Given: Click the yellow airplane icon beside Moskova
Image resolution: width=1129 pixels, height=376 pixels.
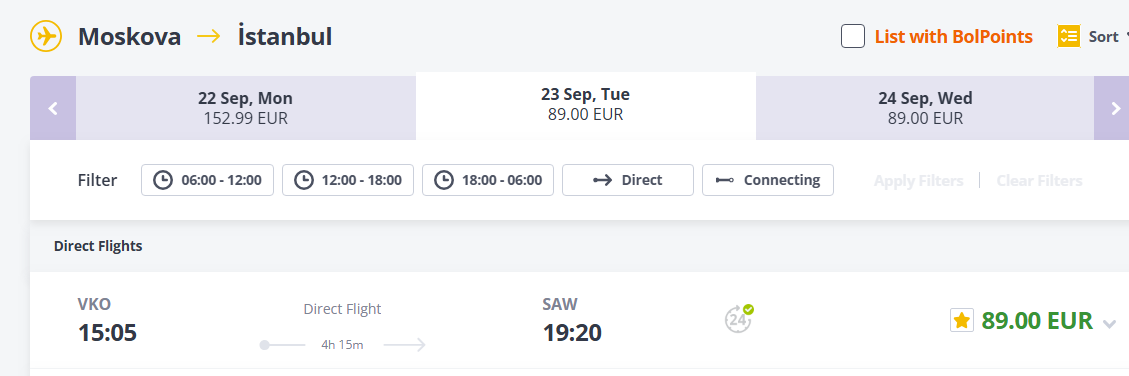Looking at the screenshot, I should [x=46, y=36].
